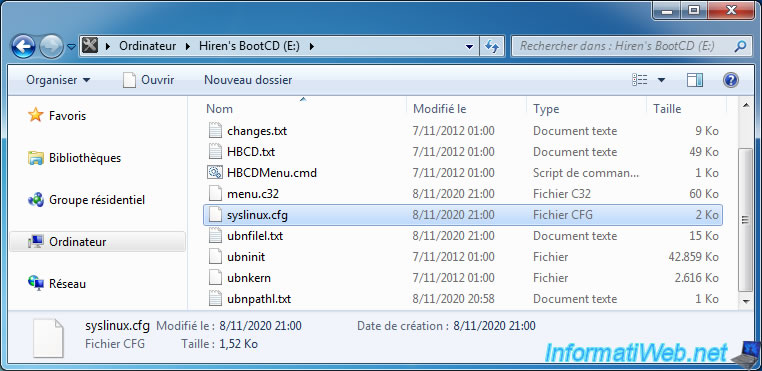Click the ubnpathl.txt document icon
The width and height of the screenshot is (762, 371).
click(215, 299)
